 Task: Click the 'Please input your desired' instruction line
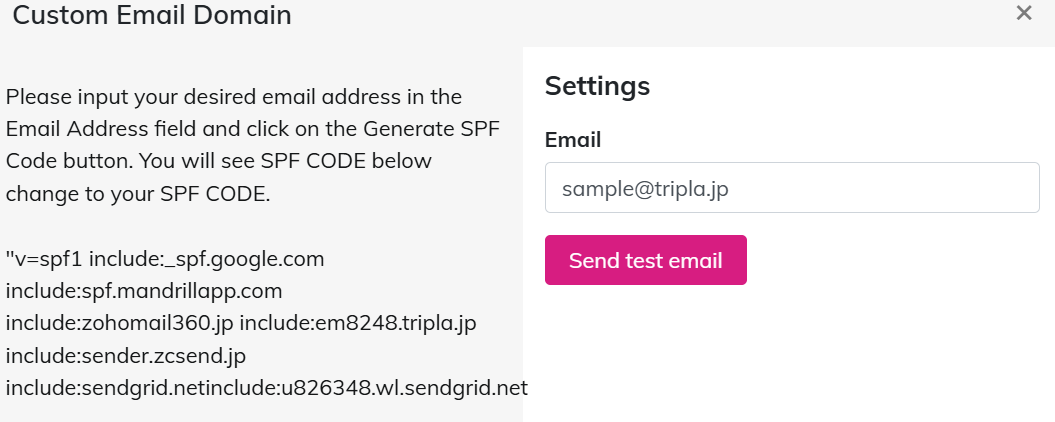(233, 98)
